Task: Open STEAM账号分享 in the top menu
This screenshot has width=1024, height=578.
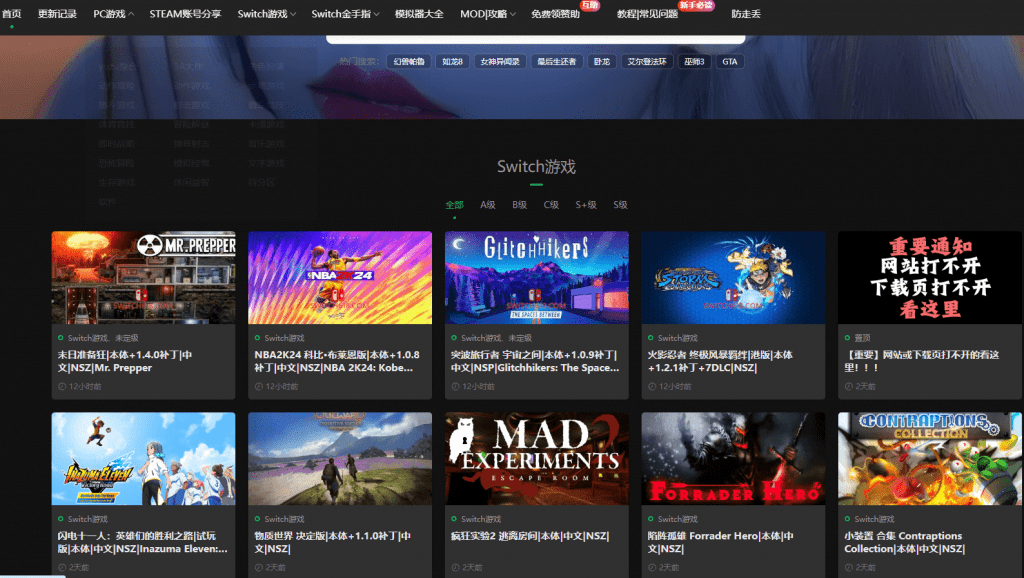Action: (x=185, y=14)
